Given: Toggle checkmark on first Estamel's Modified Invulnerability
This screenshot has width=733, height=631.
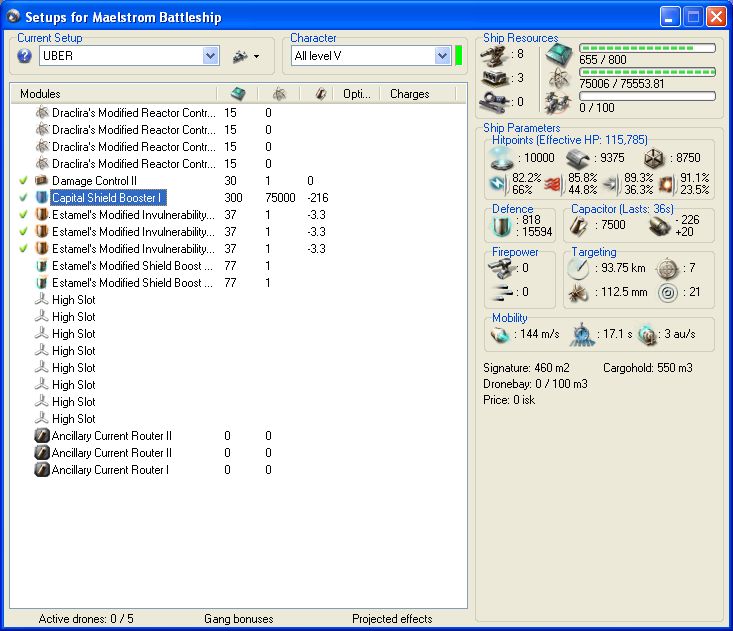Looking at the screenshot, I should point(23,215).
